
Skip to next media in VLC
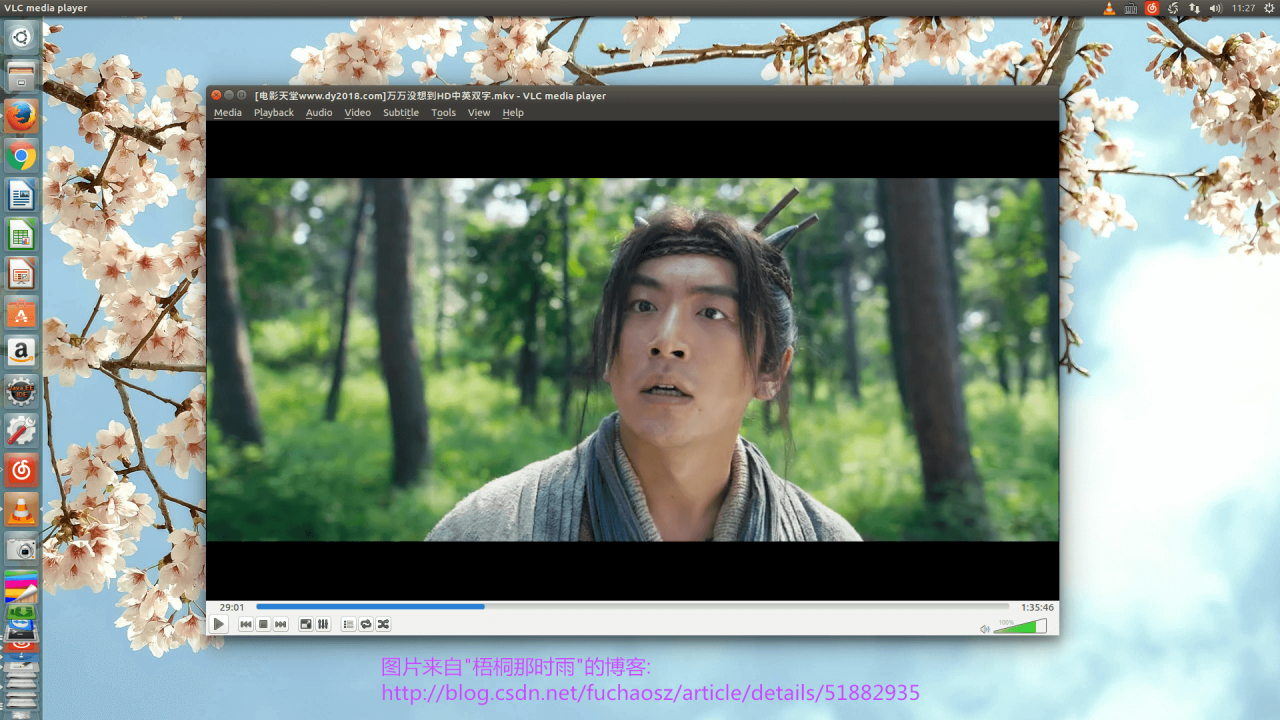pyautogui.click(x=281, y=624)
